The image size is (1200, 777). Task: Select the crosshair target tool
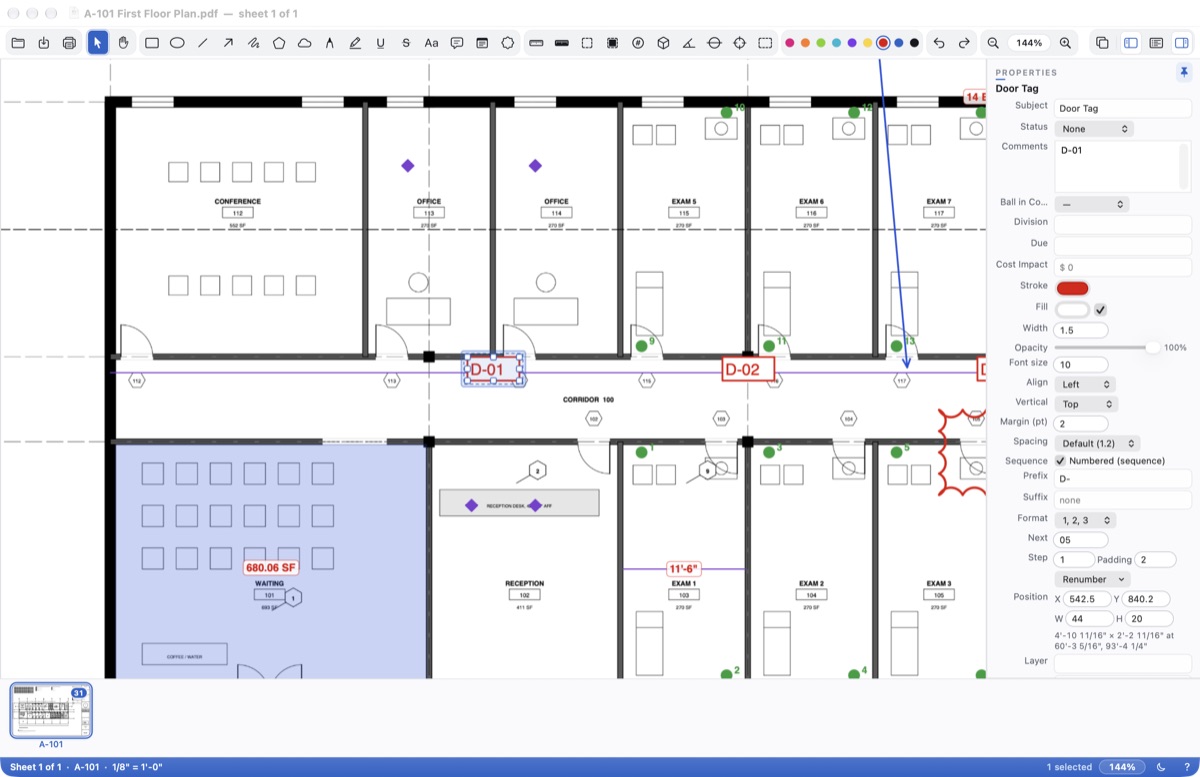[x=739, y=43]
